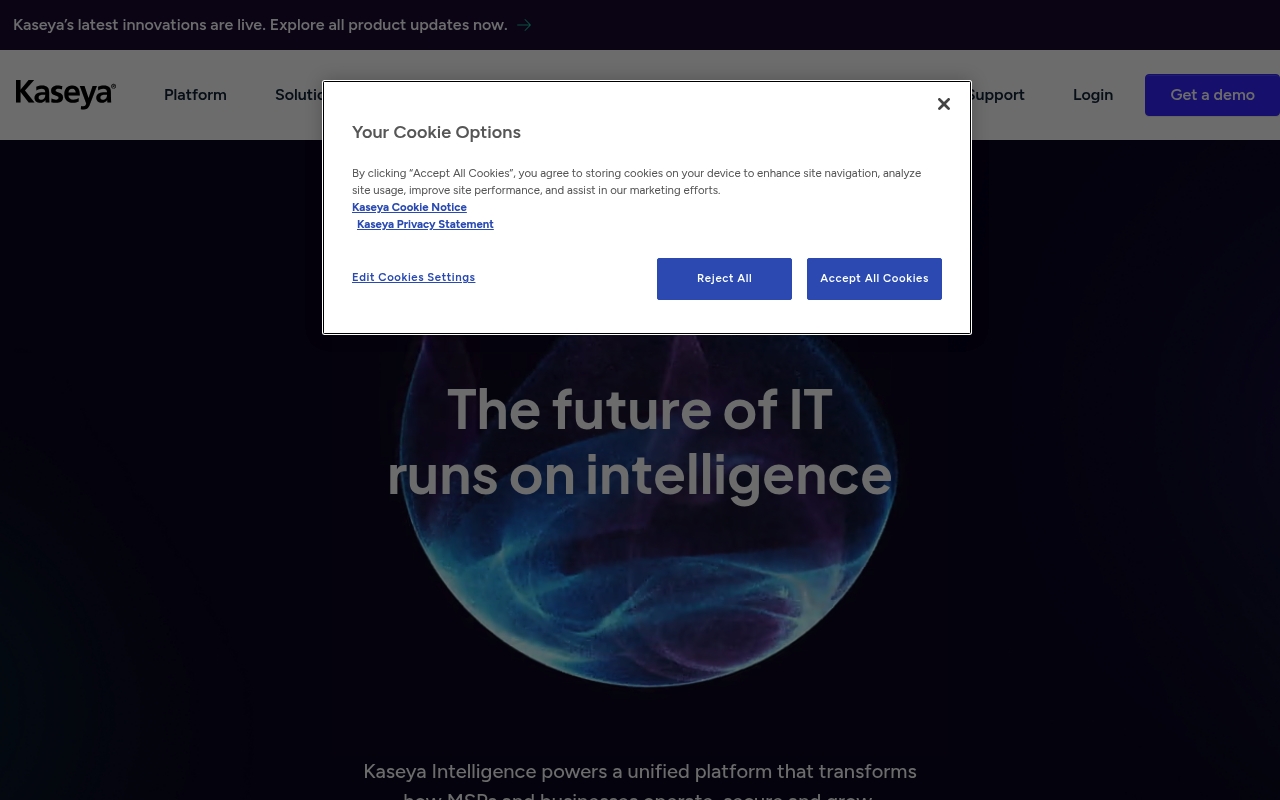The width and height of the screenshot is (1280, 800).
Task: Open the Support menu item
Action: click(x=998, y=95)
